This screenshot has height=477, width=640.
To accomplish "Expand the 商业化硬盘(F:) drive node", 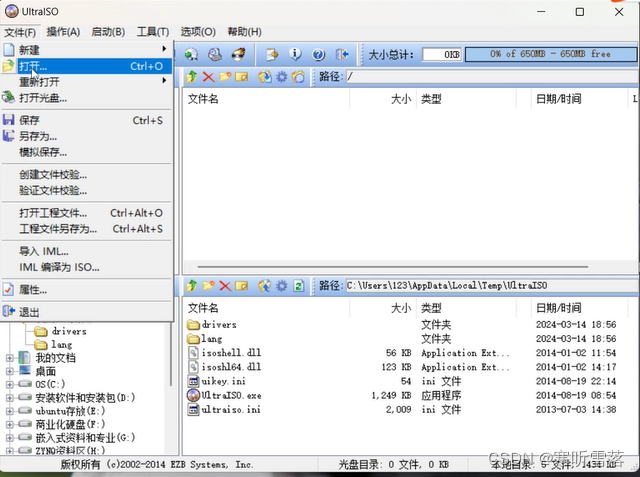I will pyautogui.click(x=9, y=424).
